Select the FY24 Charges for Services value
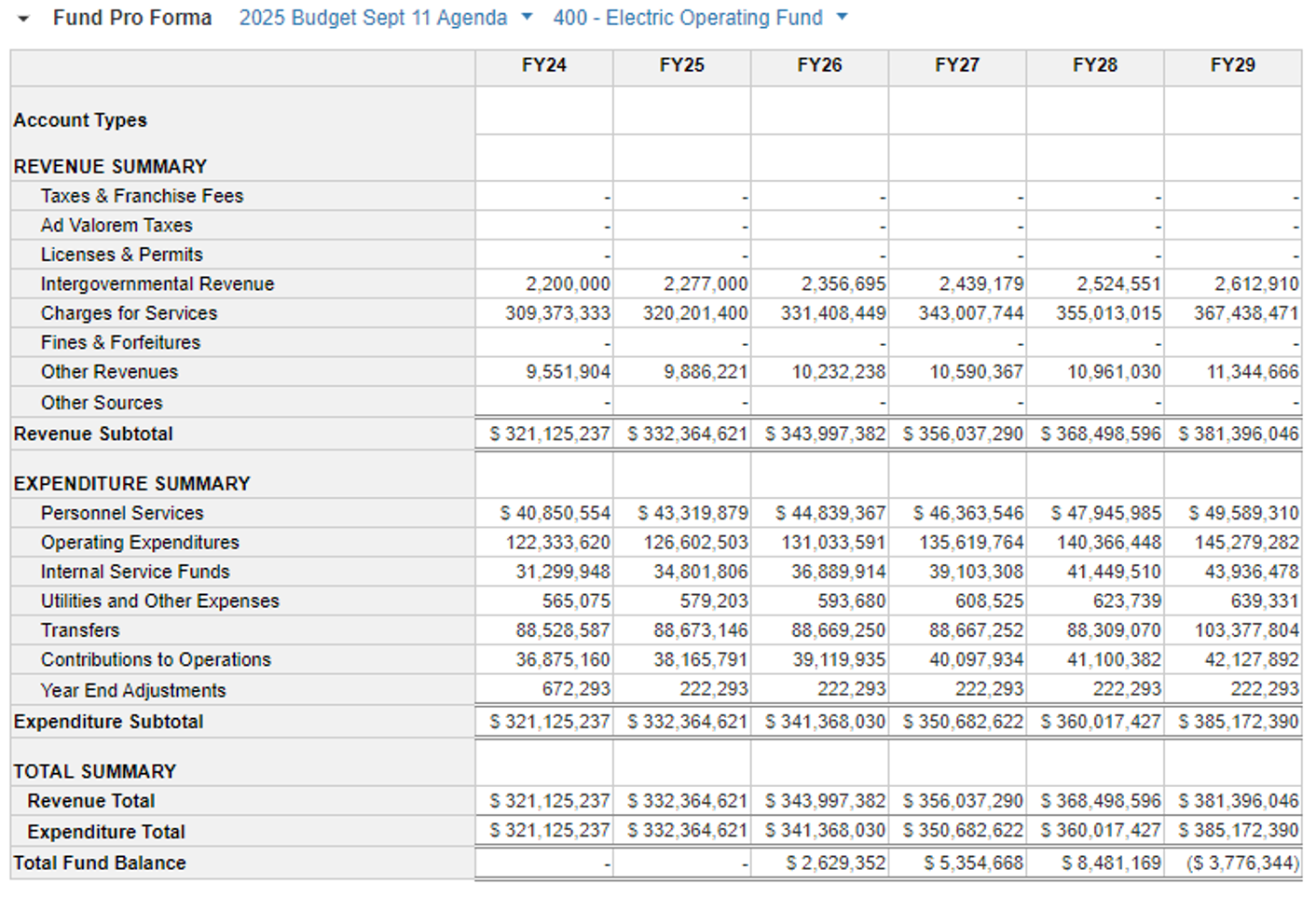1316x898 pixels. pos(557,313)
